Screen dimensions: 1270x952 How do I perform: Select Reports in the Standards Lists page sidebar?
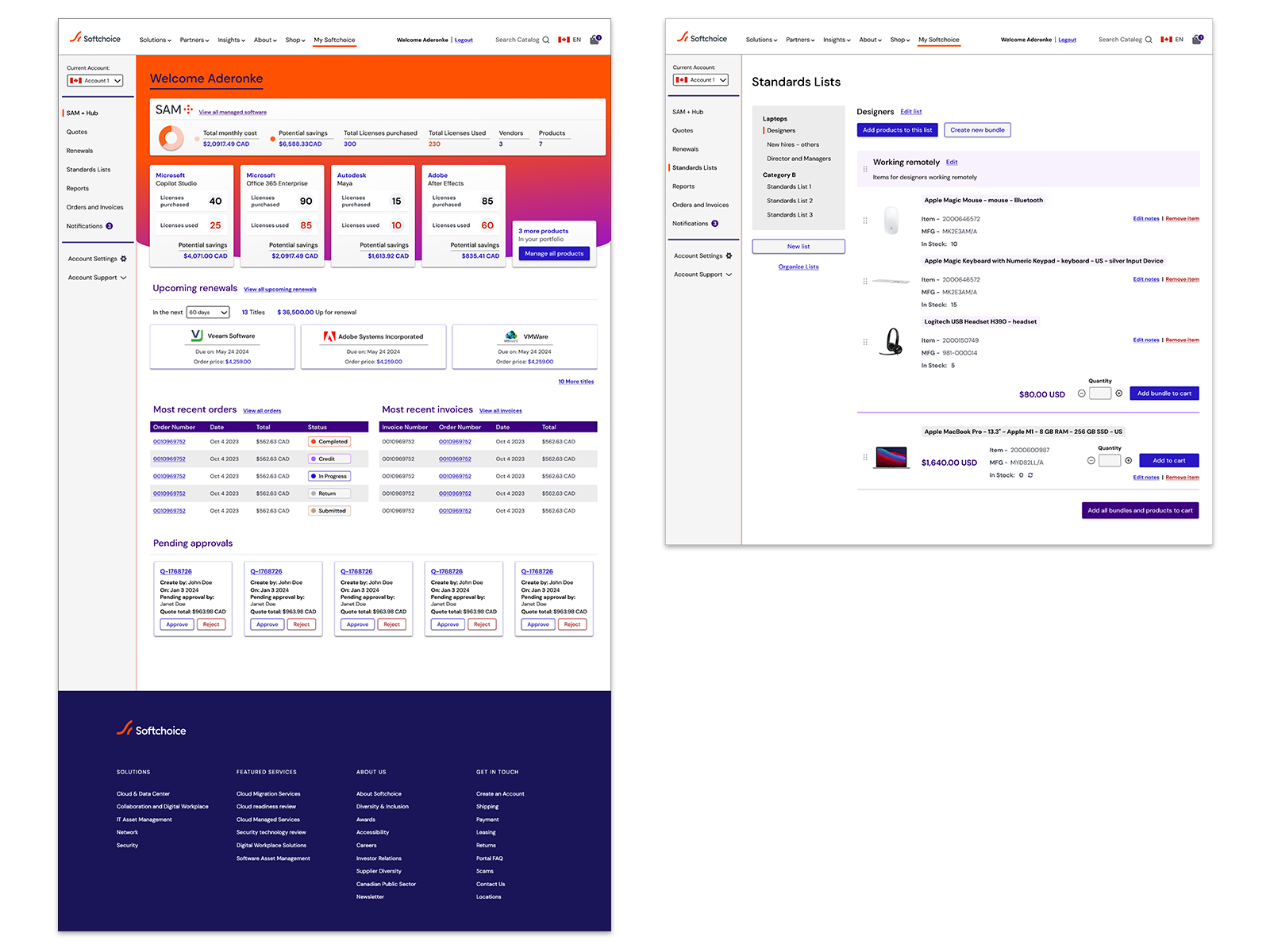683,186
